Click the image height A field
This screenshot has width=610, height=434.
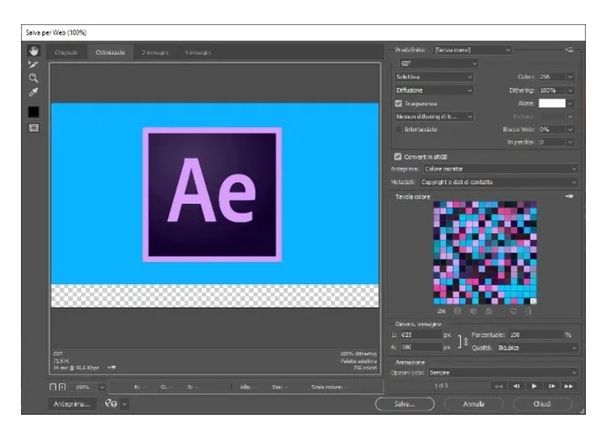coord(421,347)
